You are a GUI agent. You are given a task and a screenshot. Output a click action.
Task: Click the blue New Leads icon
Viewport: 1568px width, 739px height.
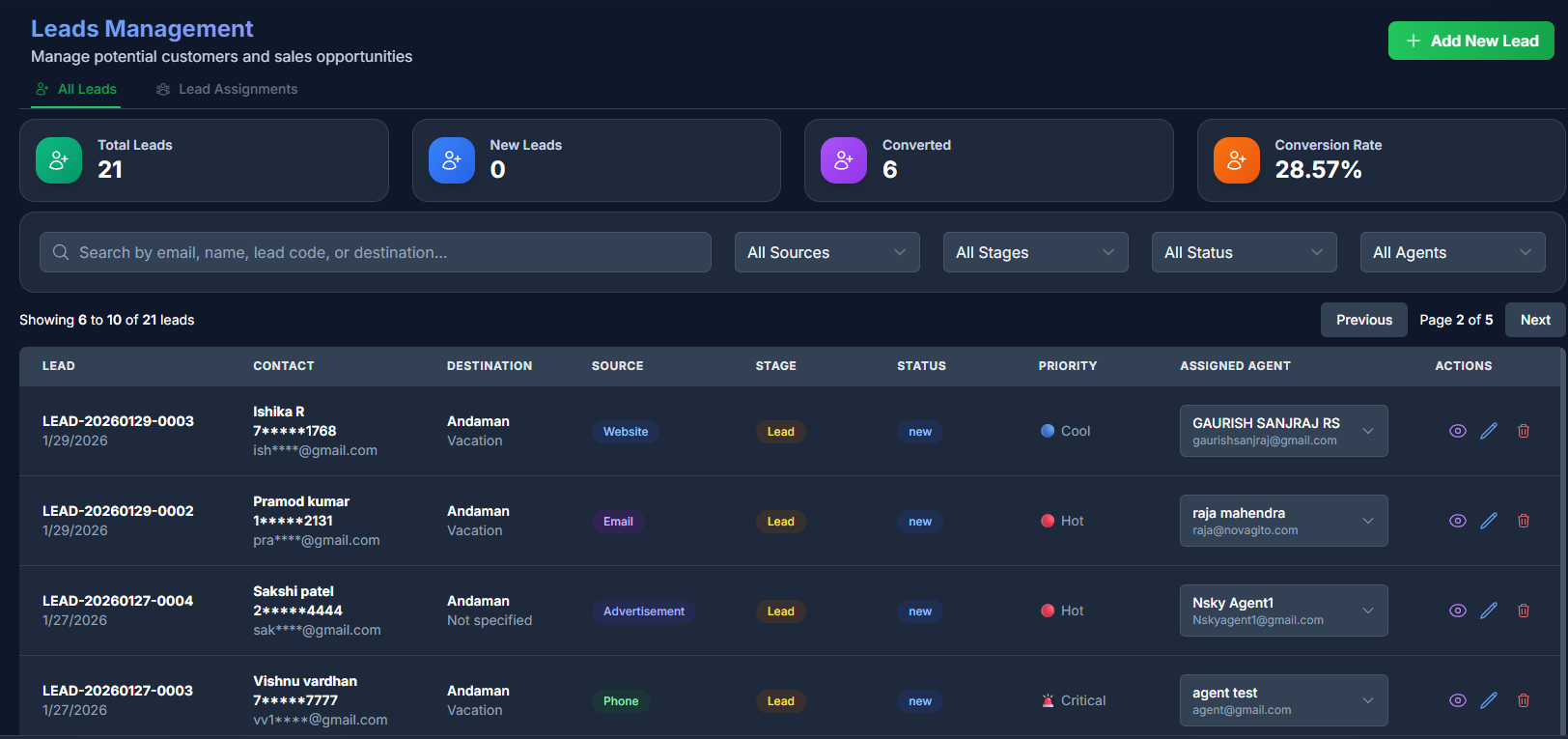(x=452, y=160)
